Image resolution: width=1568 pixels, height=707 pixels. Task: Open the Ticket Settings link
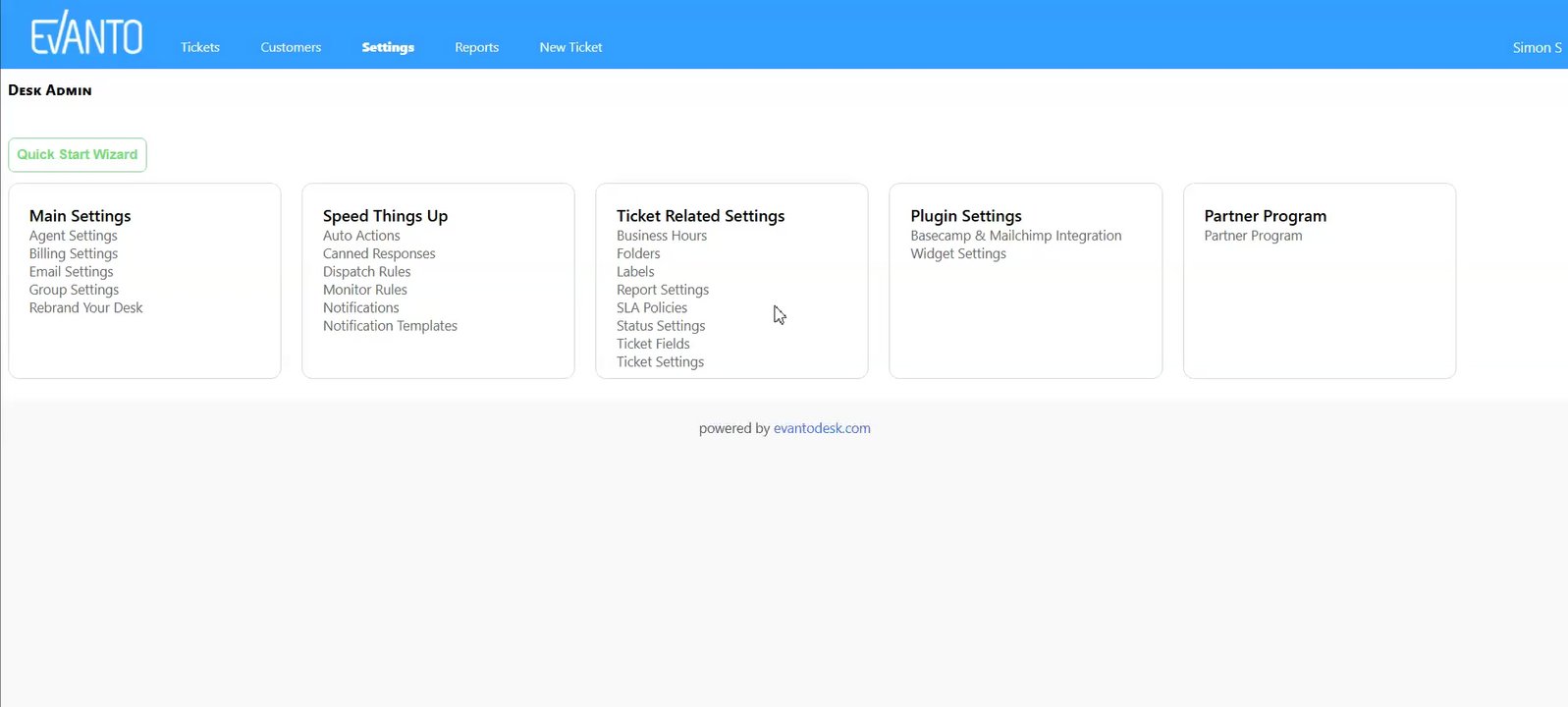point(661,362)
